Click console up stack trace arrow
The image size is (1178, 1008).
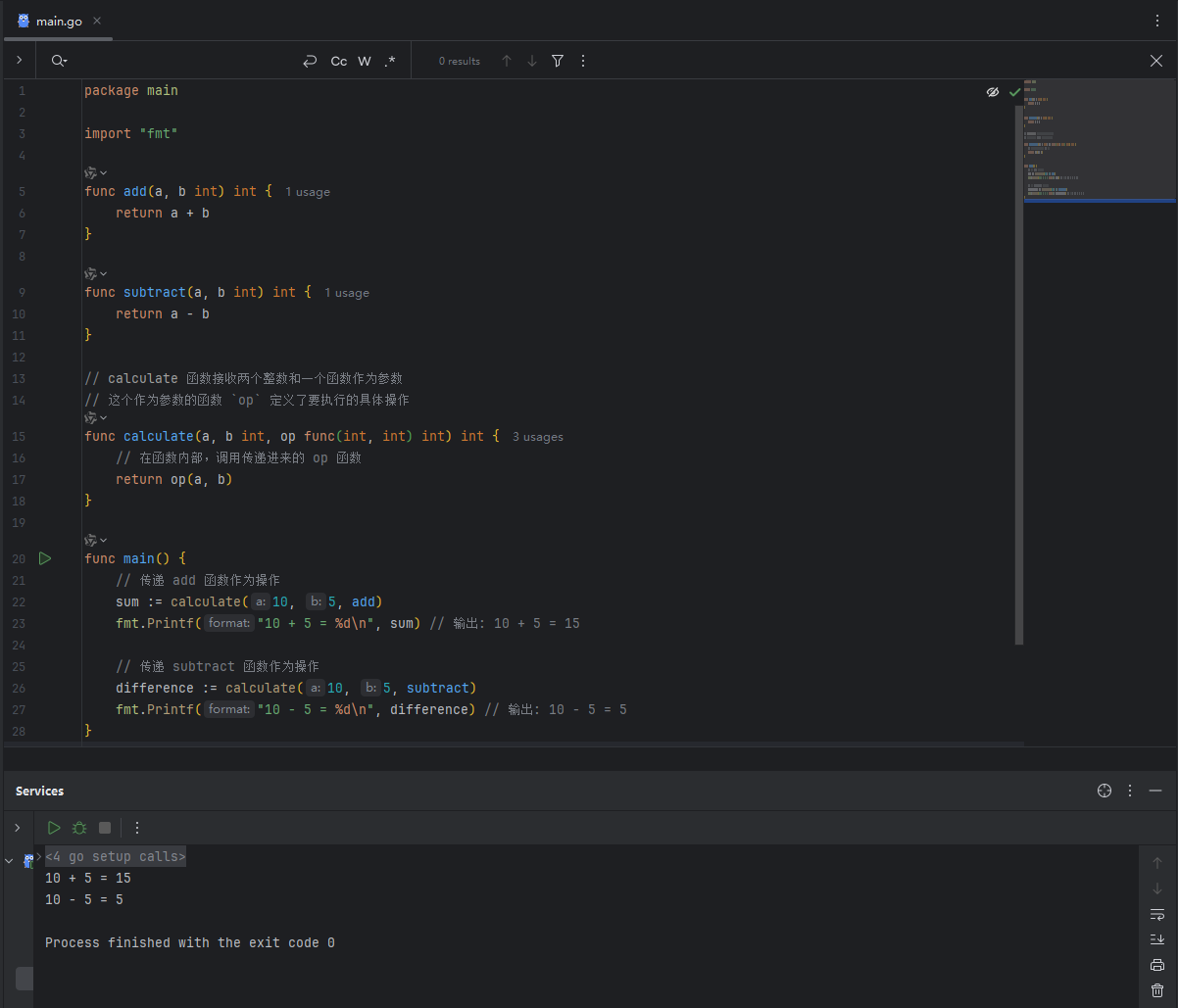point(1157,863)
